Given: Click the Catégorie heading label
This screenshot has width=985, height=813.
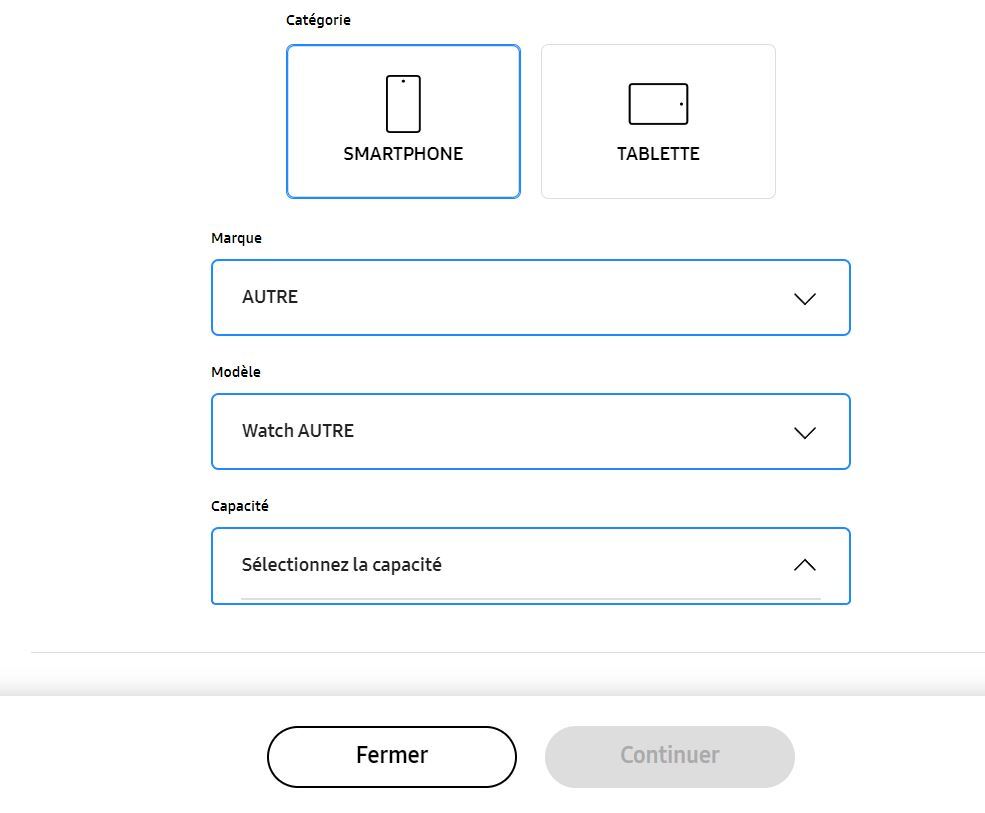Looking at the screenshot, I should (x=318, y=20).
